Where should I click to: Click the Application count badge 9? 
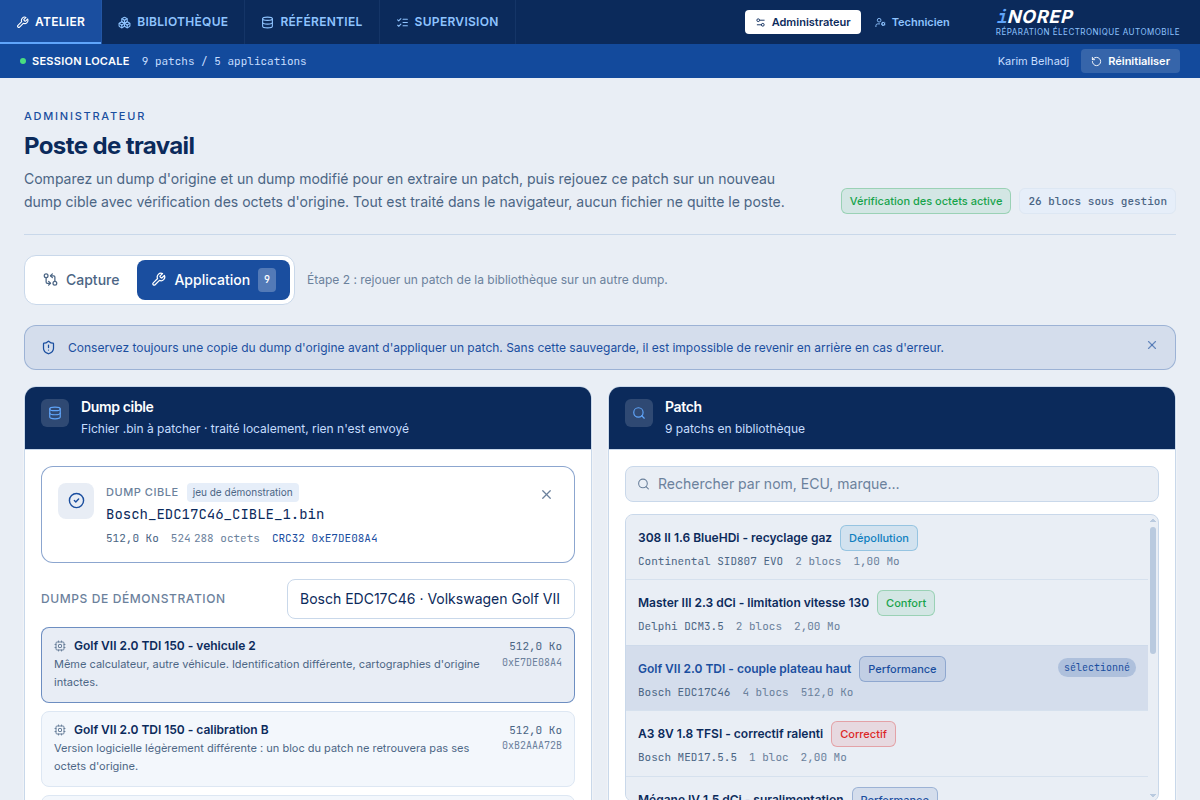pyautogui.click(x=267, y=280)
